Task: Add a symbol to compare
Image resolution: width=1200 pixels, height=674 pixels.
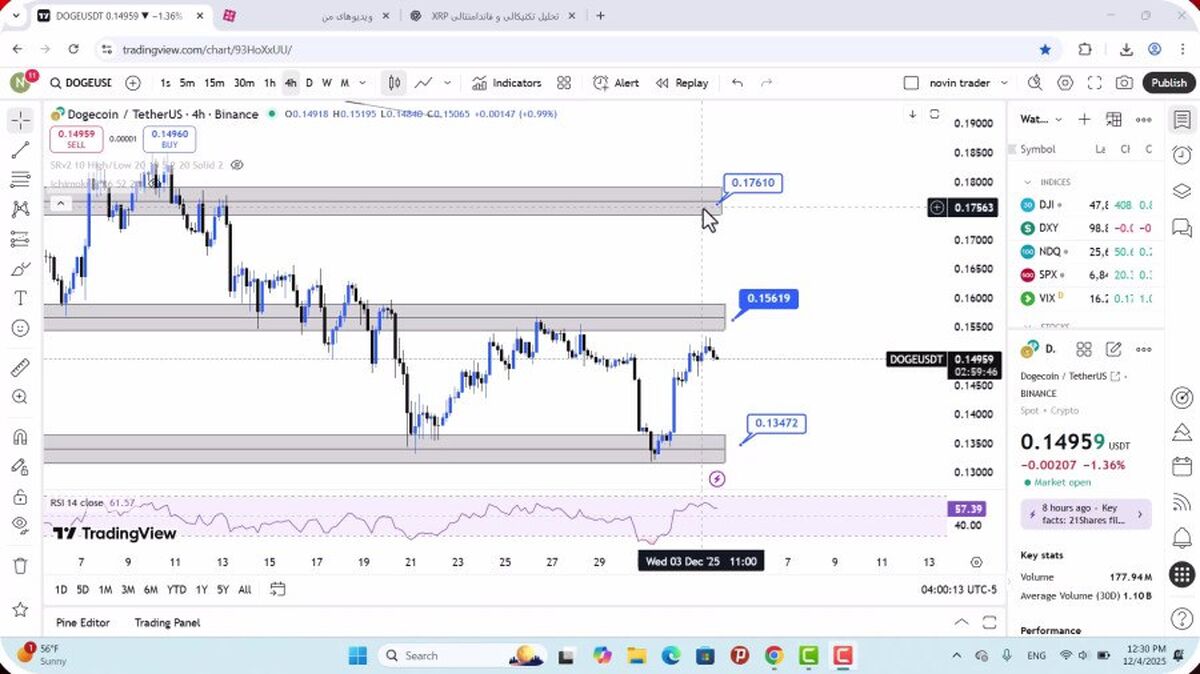Action: (x=133, y=83)
